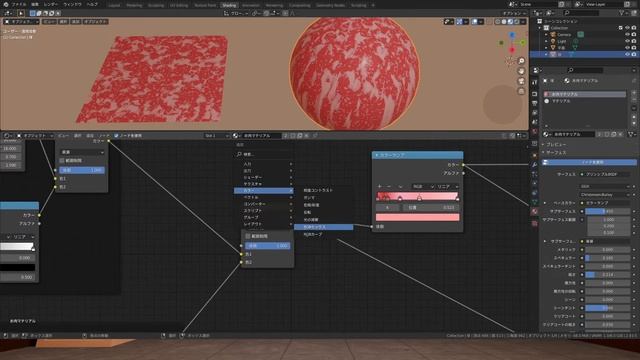Image resolution: width=640 pixels, height=360 pixels.
Task: Select material preview shading icon
Action: [510, 21]
